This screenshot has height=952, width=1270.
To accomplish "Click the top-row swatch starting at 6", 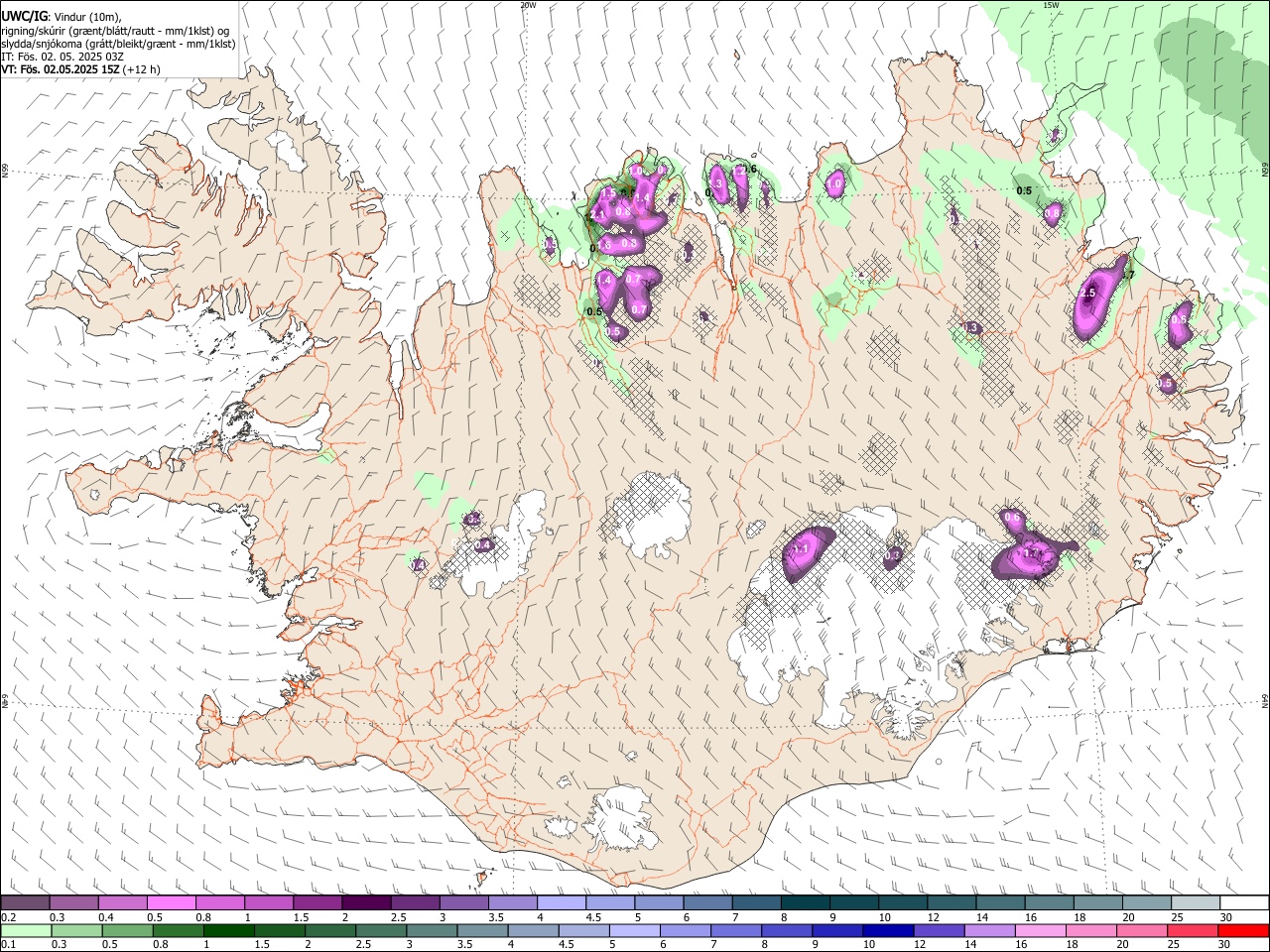I will coord(707,903).
